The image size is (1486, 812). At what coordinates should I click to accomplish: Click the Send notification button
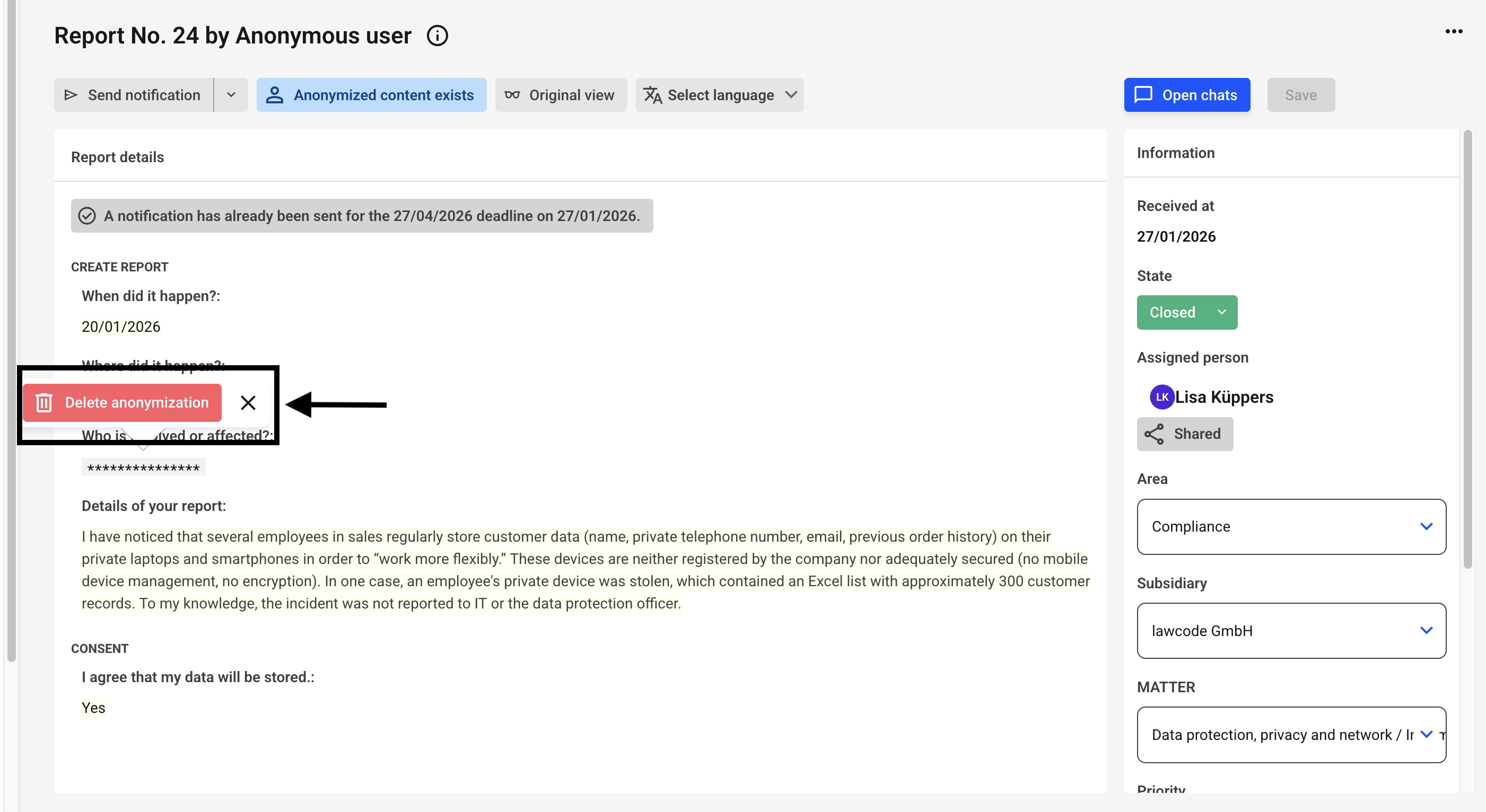point(134,95)
